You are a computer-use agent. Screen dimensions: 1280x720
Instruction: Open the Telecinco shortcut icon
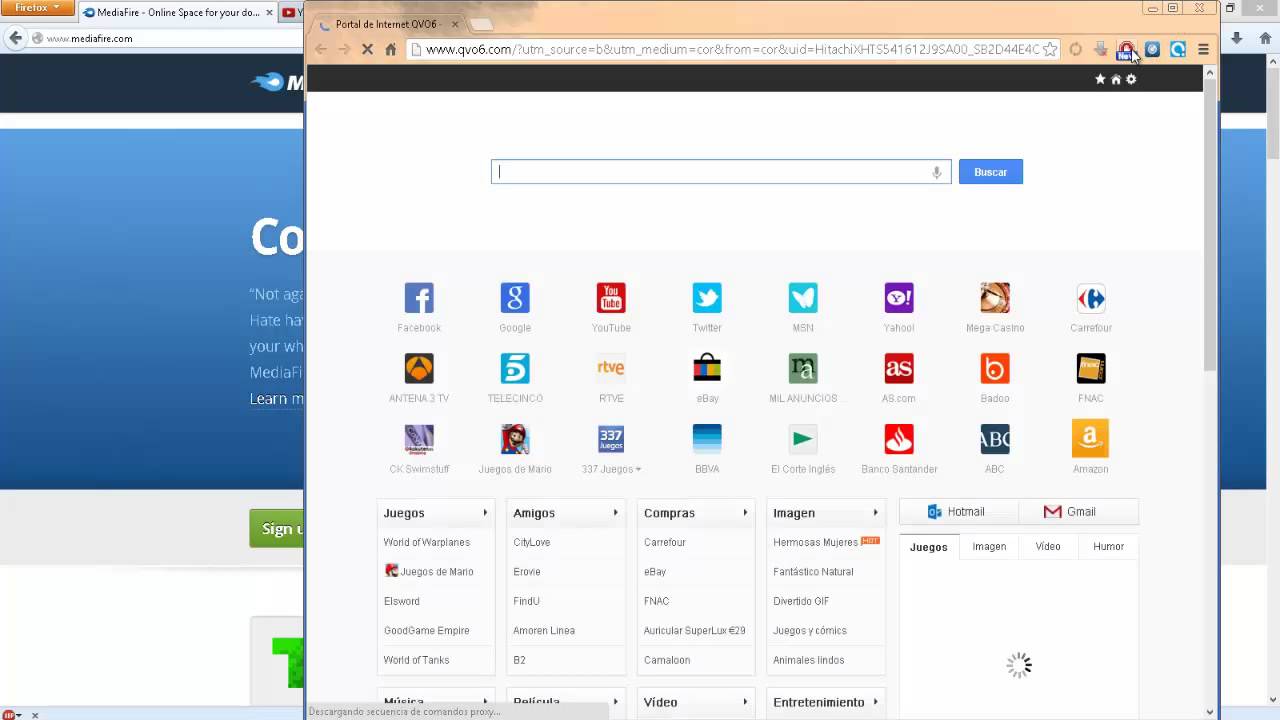coord(515,368)
